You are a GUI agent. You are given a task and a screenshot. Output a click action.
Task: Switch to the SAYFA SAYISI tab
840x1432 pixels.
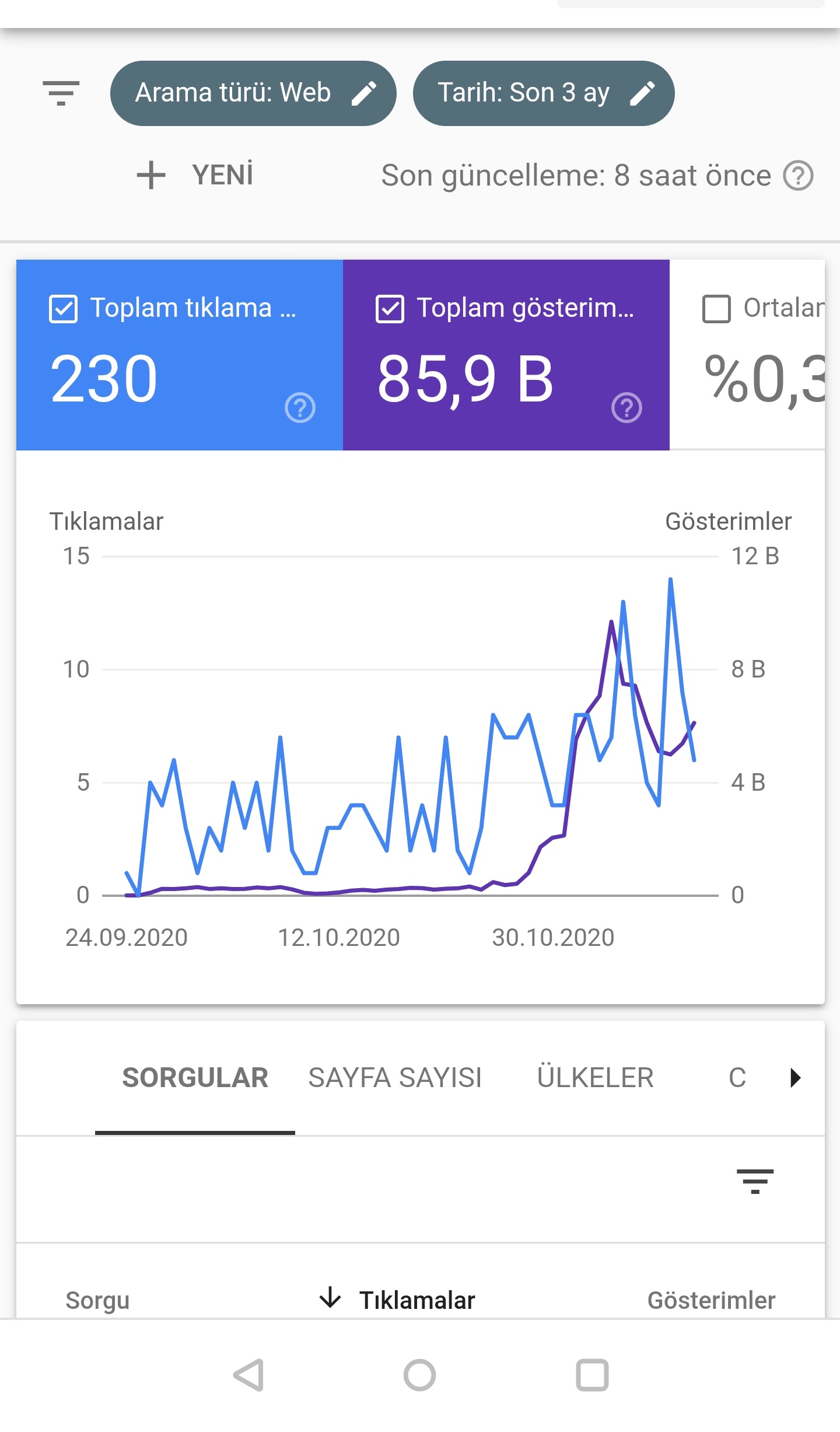pyautogui.click(x=395, y=1077)
